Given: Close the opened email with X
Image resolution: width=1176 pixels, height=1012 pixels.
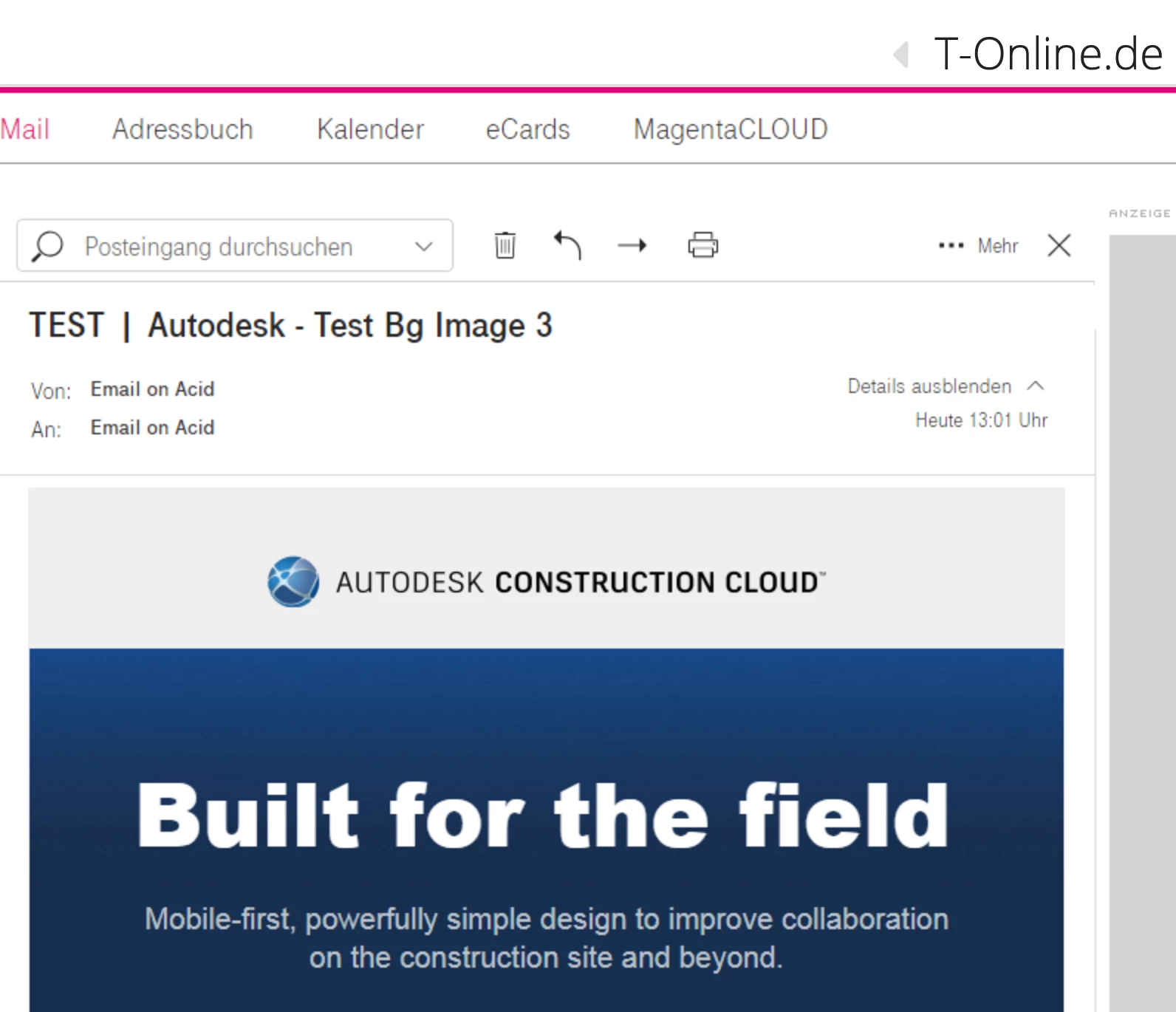Looking at the screenshot, I should click(x=1059, y=245).
